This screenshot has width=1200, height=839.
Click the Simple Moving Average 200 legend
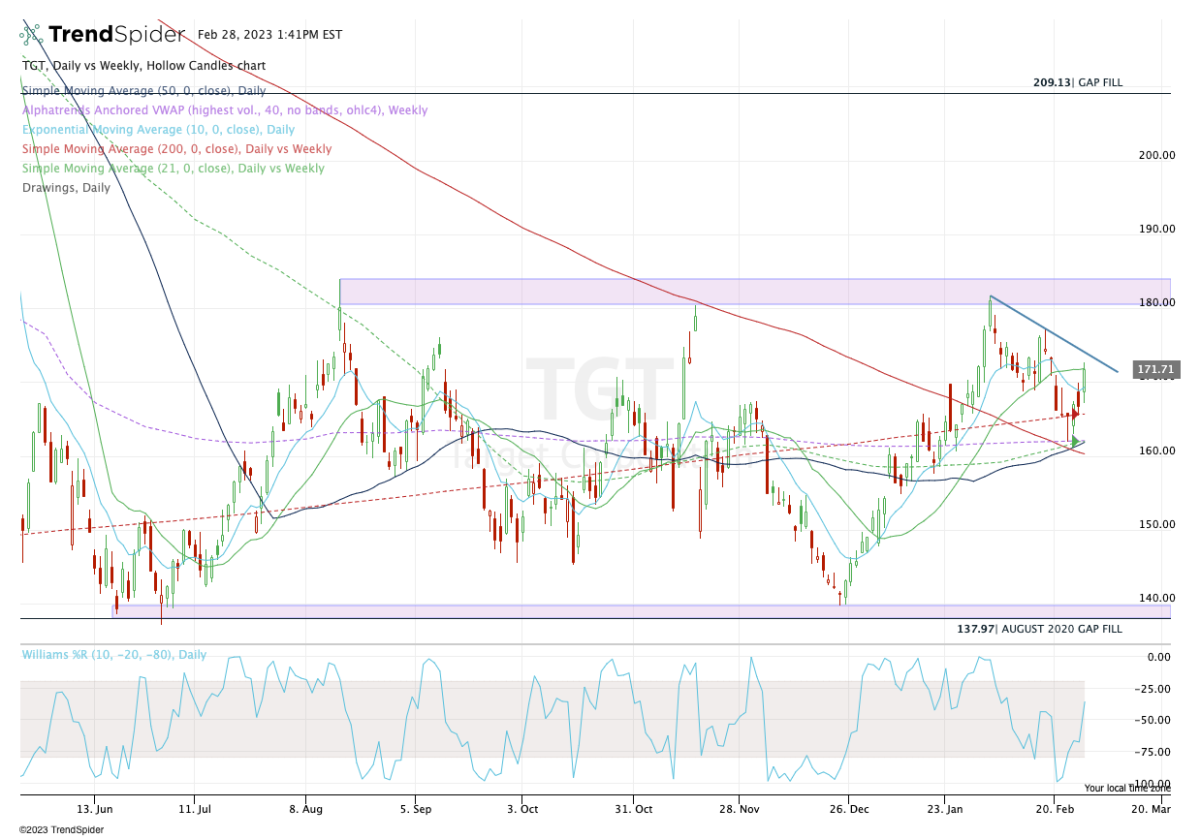pos(176,149)
